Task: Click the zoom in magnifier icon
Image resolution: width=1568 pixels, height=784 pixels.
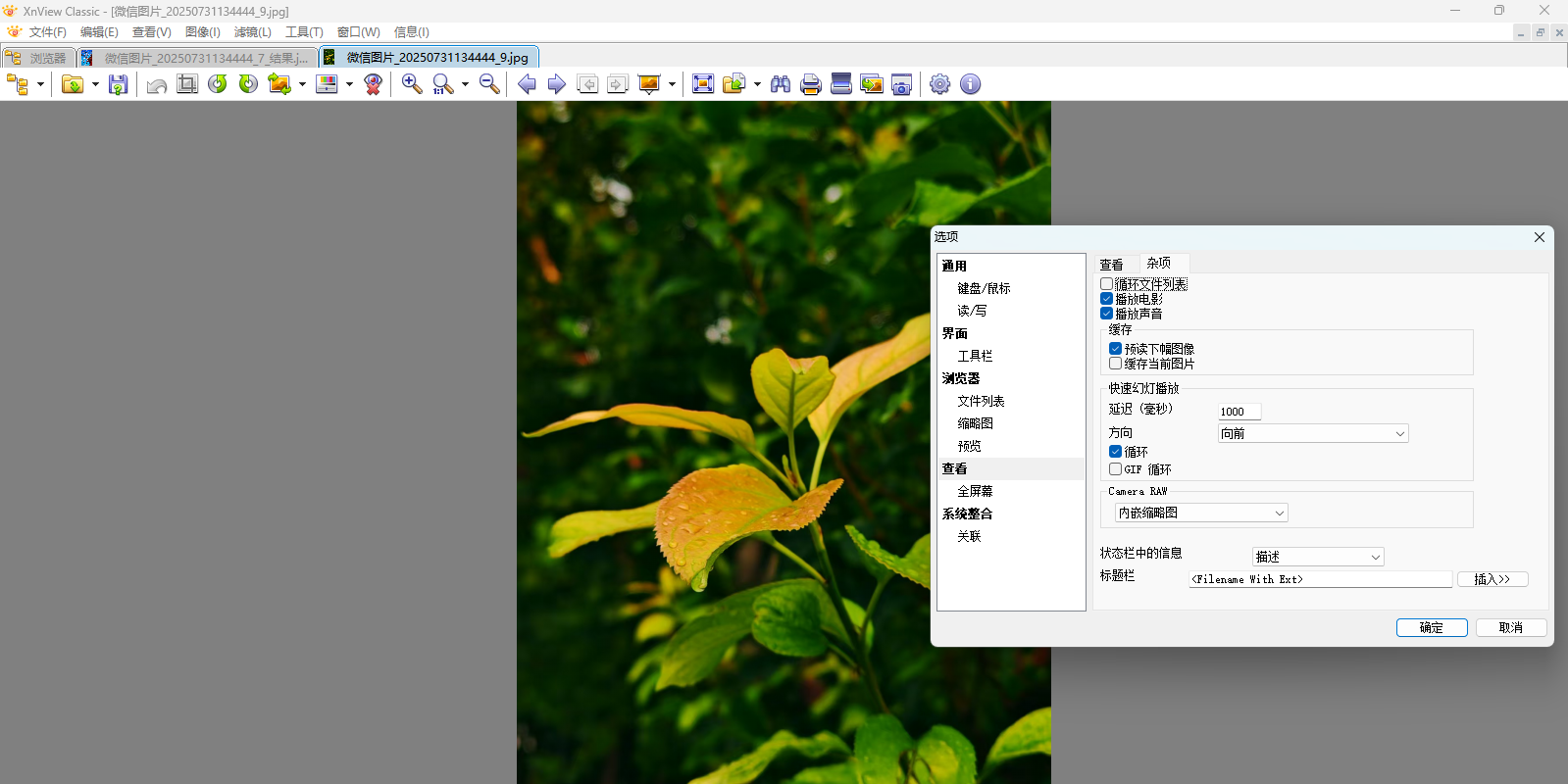Action: click(x=412, y=84)
